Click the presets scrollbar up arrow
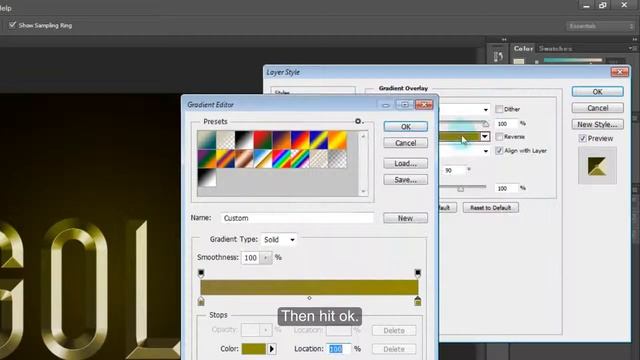Screen dimensions: 640x360 click(363, 136)
